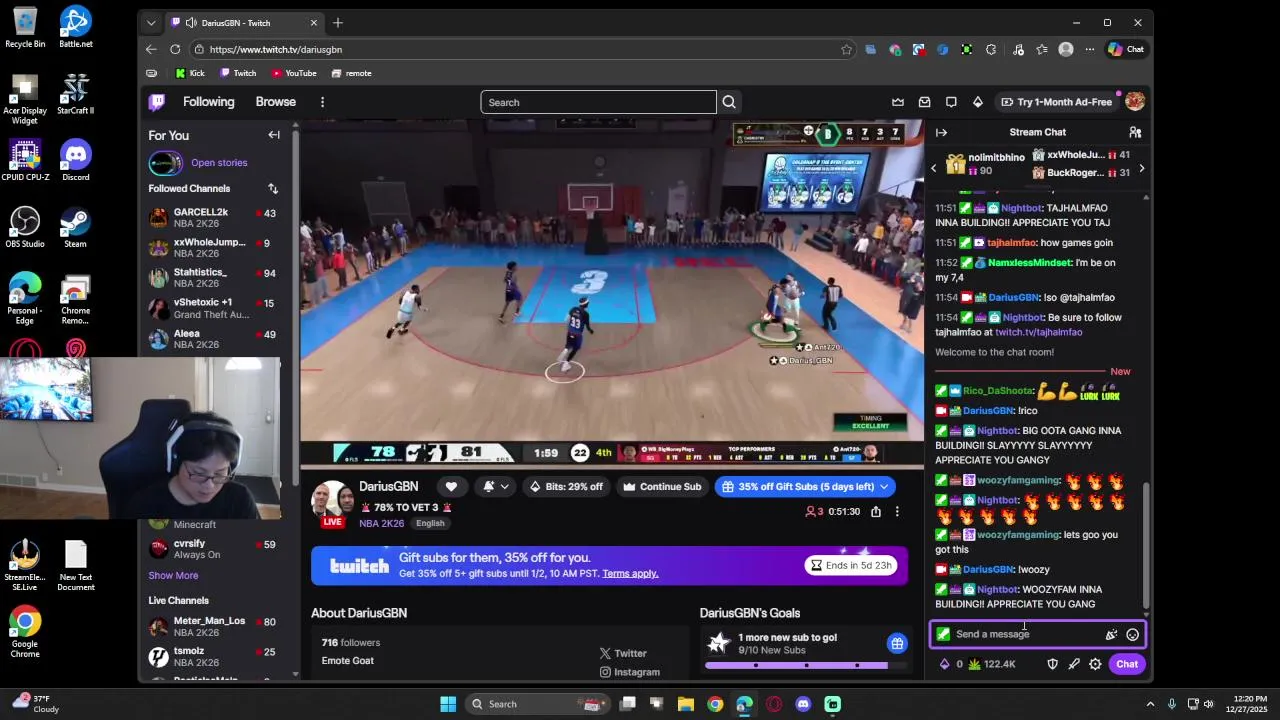Open the Get Bits diamond icon in header
1280x720 pixels.
coord(977,102)
